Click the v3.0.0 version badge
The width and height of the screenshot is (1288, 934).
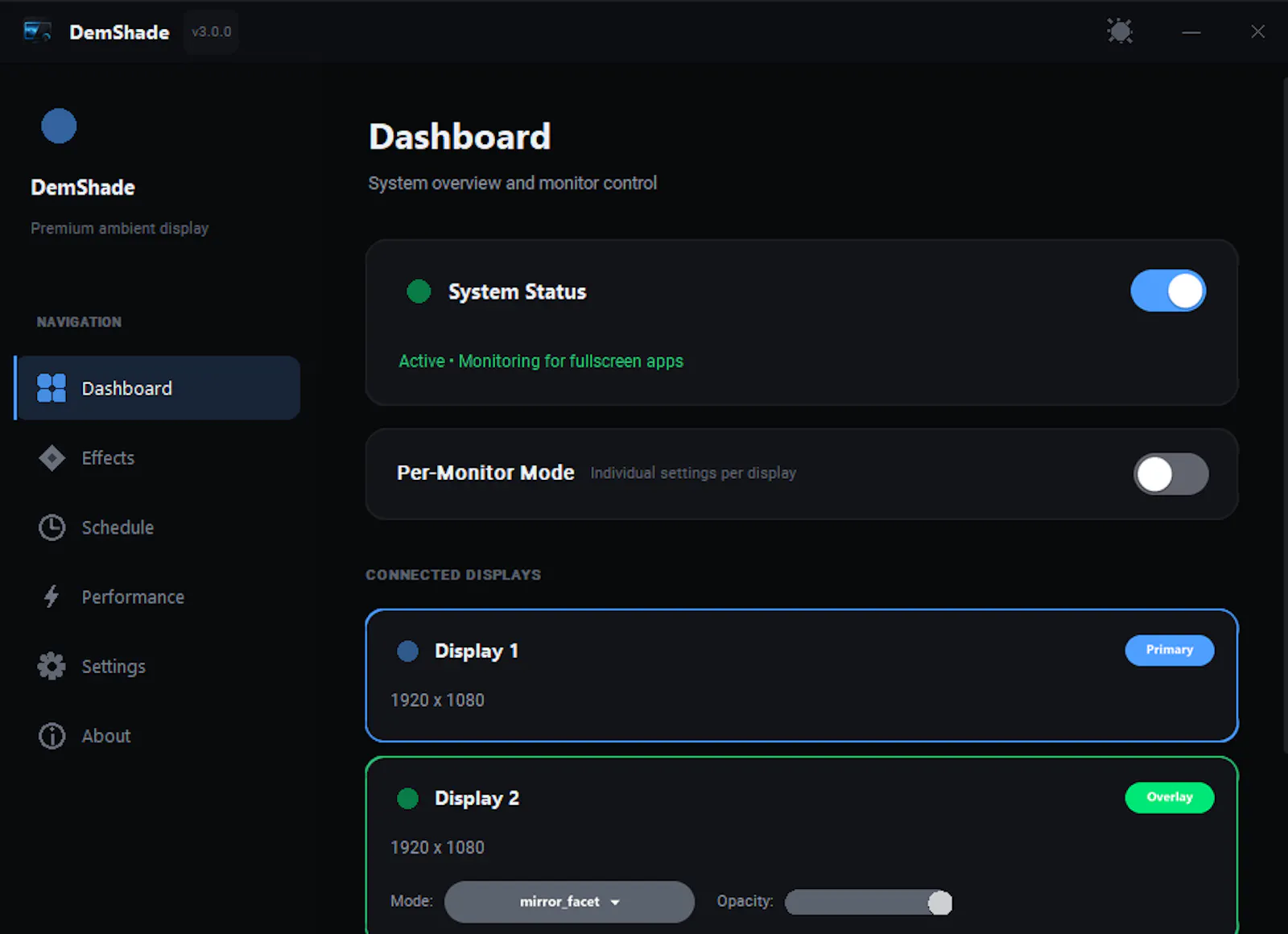pos(211,32)
